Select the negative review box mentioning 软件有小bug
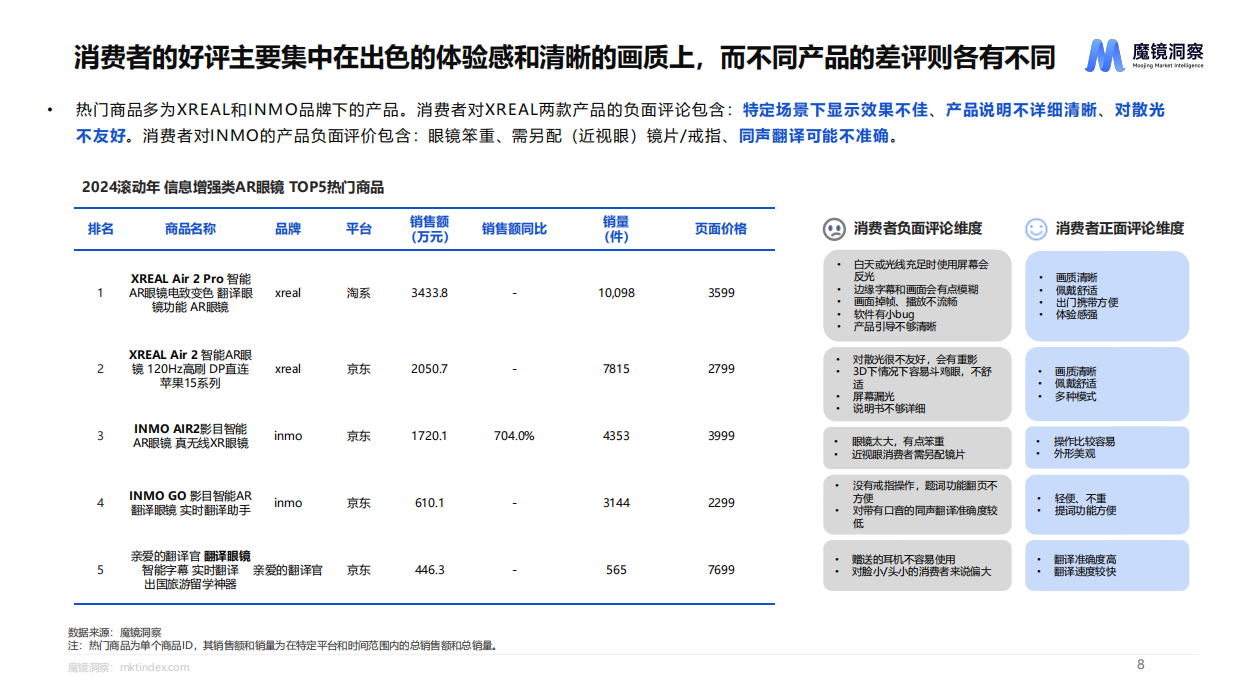The height and width of the screenshot is (697, 1240). click(917, 296)
